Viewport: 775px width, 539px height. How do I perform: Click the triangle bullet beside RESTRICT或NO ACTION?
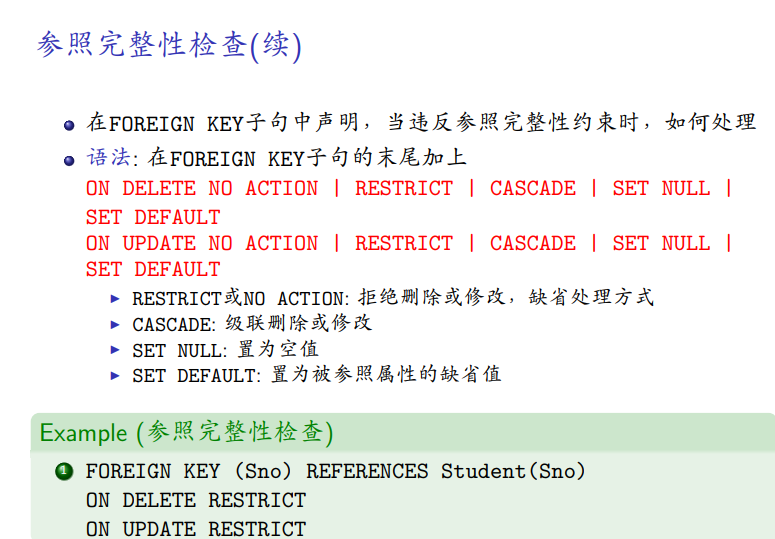[117, 298]
